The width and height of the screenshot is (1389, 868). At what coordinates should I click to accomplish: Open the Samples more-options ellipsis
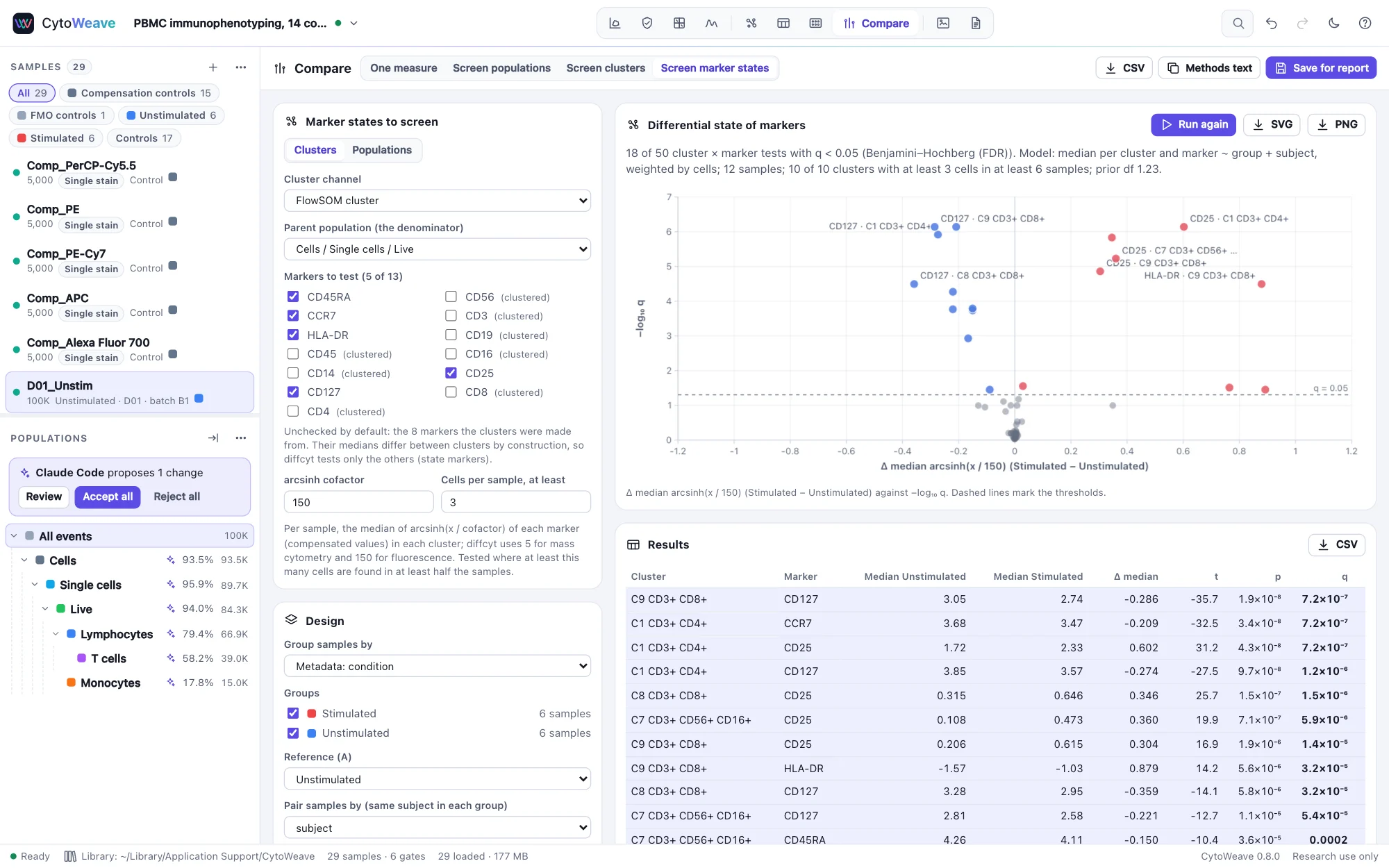241,67
